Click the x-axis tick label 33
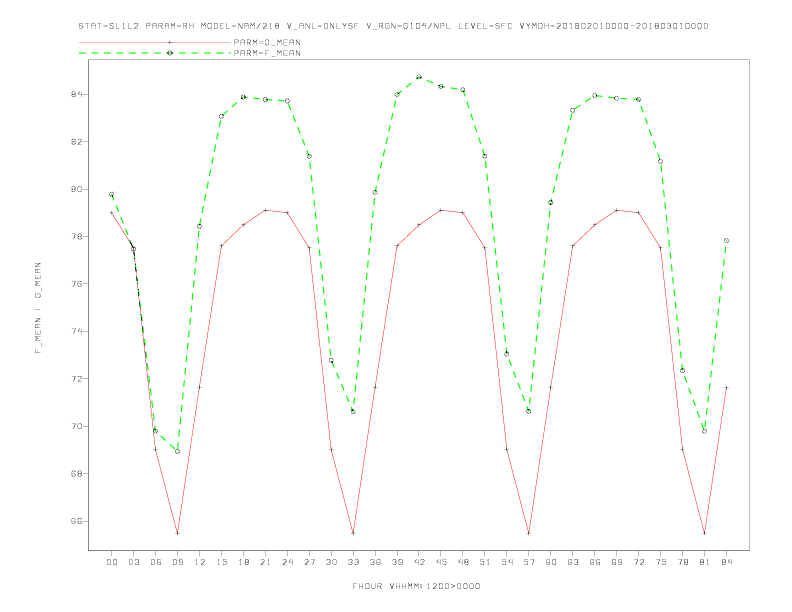 (x=353, y=562)
